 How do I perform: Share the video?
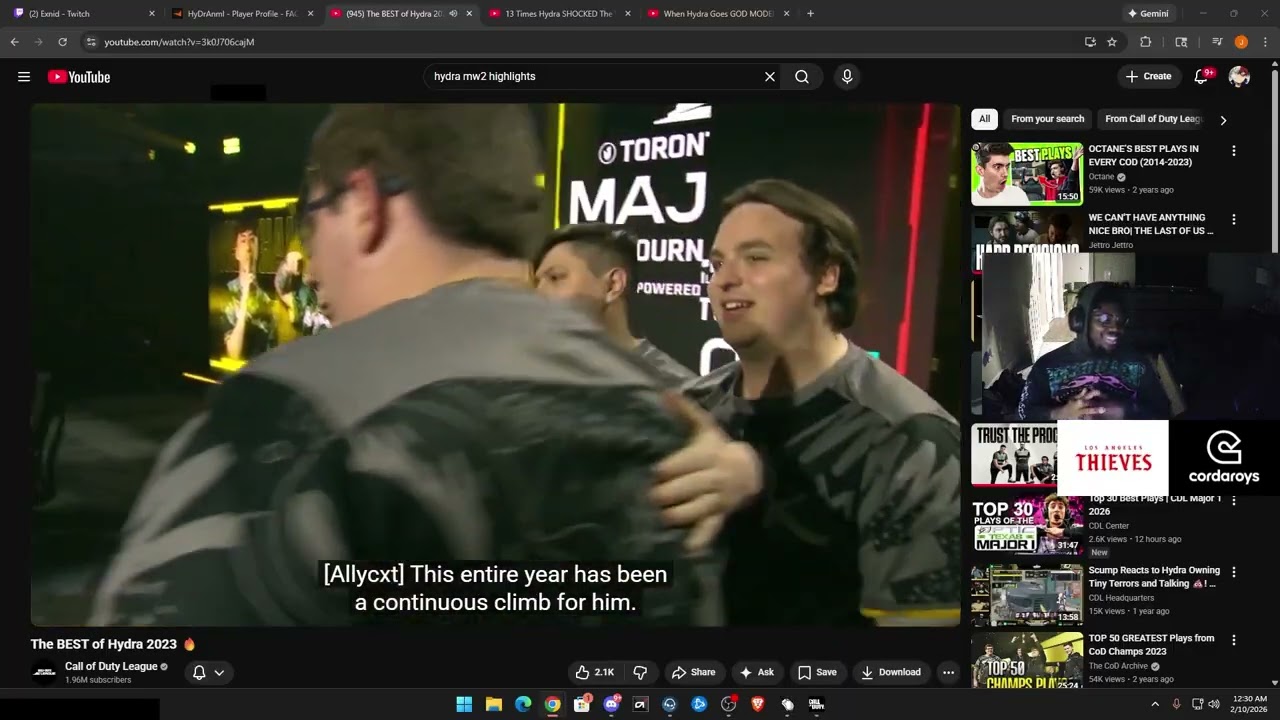pos(694,672)
